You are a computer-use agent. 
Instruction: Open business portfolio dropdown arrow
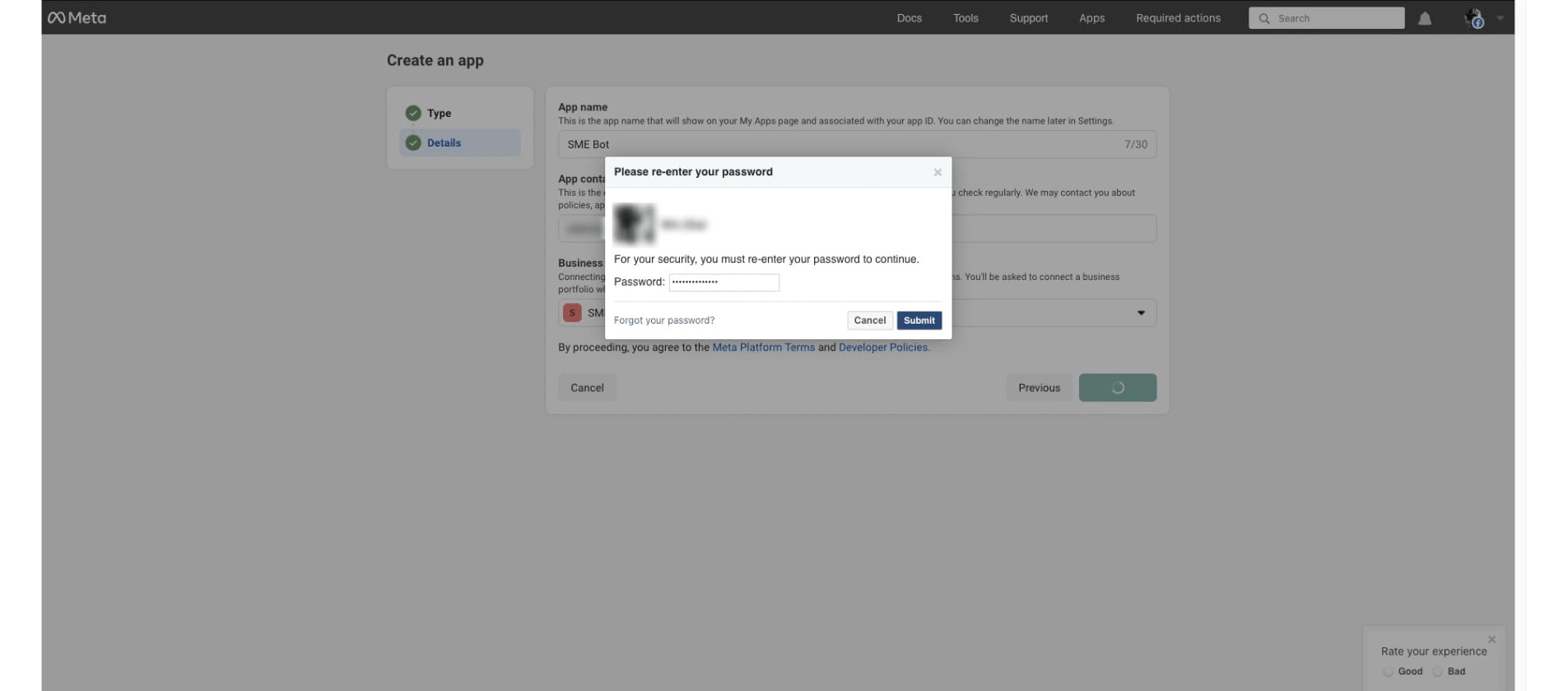(x=1141, y=313)
